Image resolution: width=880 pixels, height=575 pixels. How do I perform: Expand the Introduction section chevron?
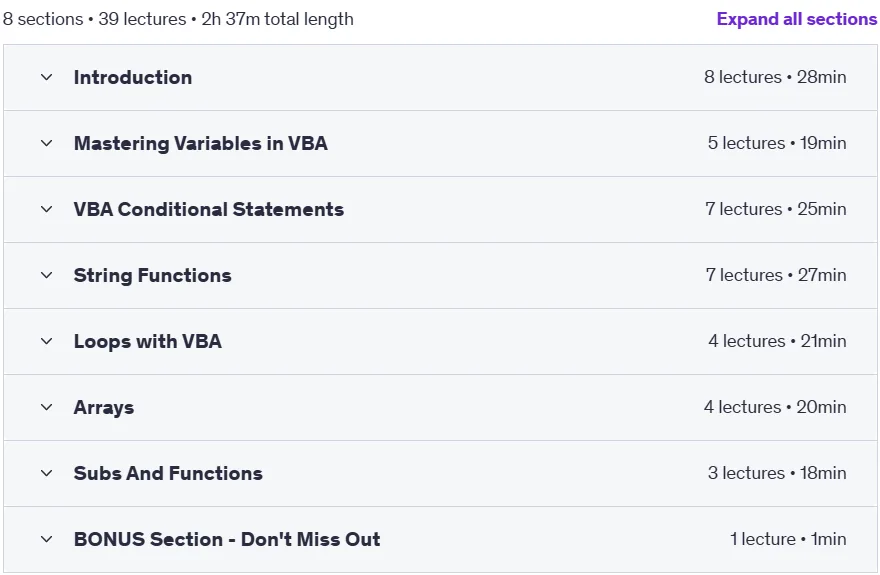tap(47, 77)
